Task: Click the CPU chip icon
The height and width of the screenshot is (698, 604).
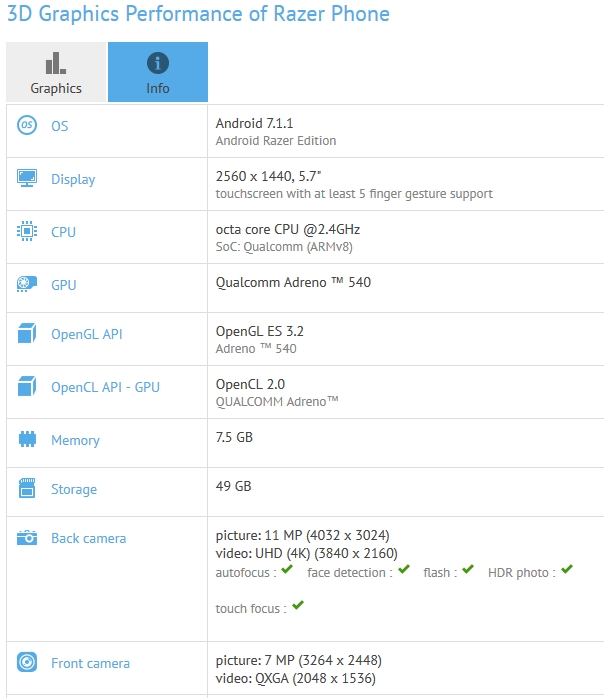Action: [27, 232]
